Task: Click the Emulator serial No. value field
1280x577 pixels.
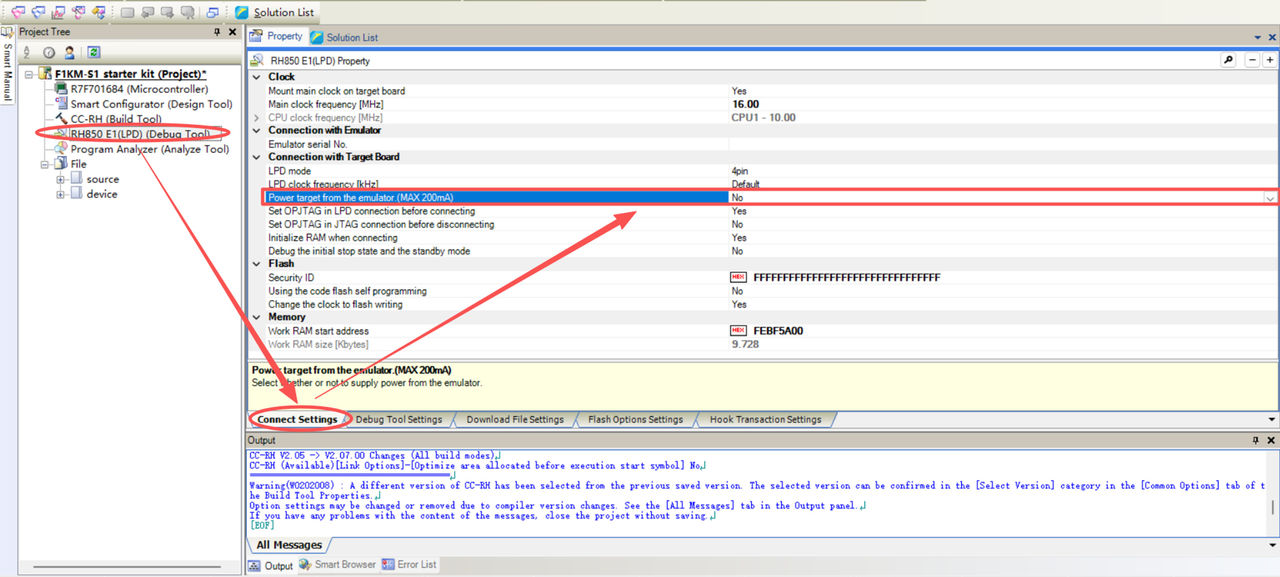Action: pos(1004,144)
